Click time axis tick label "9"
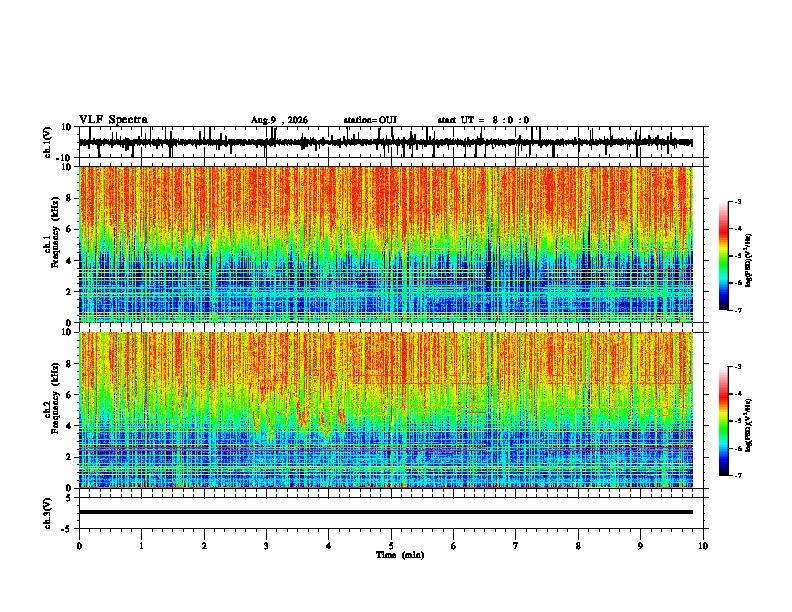Image resolution: width=792 pixels, height=612 pixels. click(x=640, y=546)
